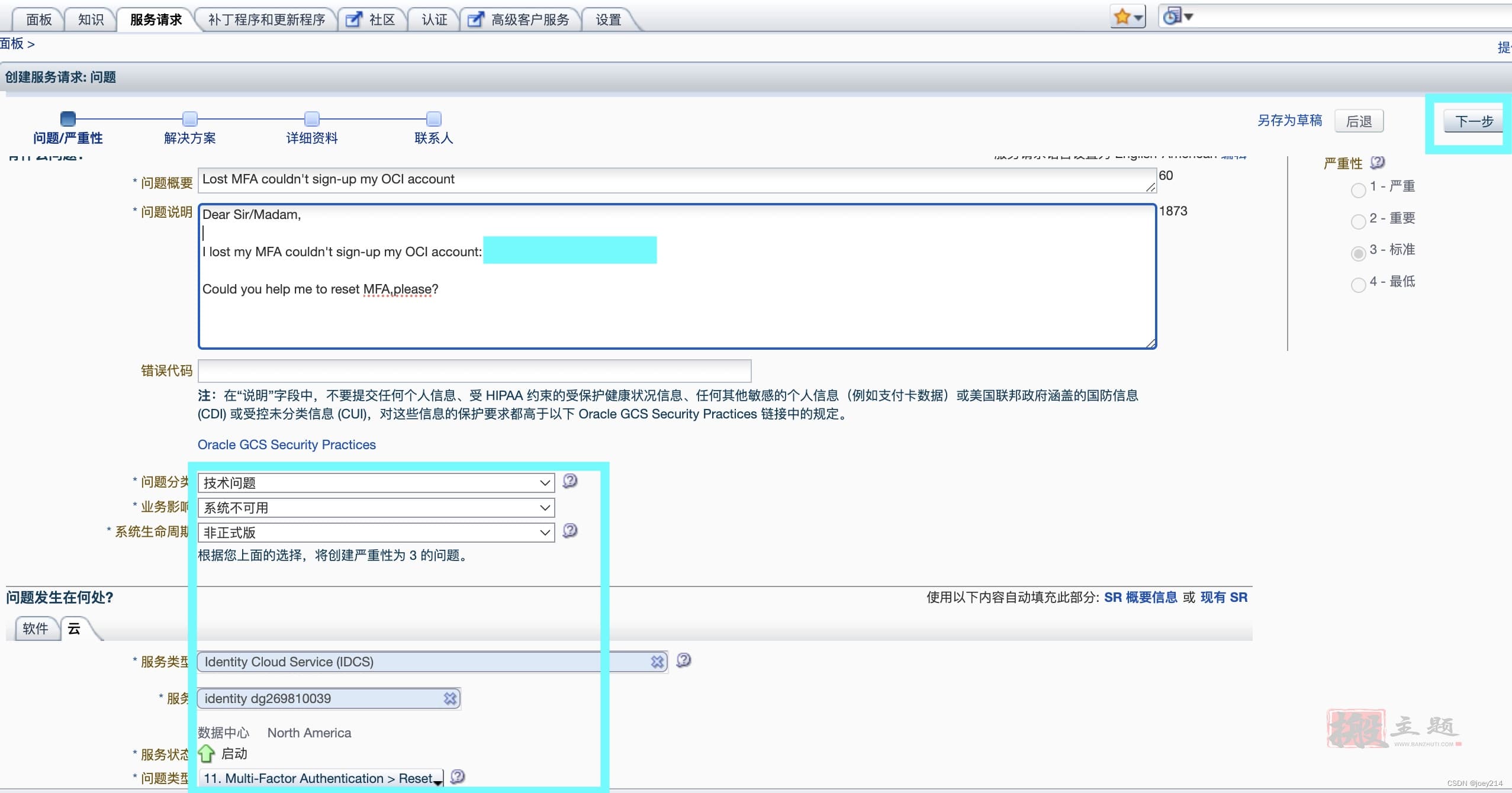The width and height of the screenshot is (1512, 793).
Task: Click the North America data center text
Action: [x=309, y=733]
